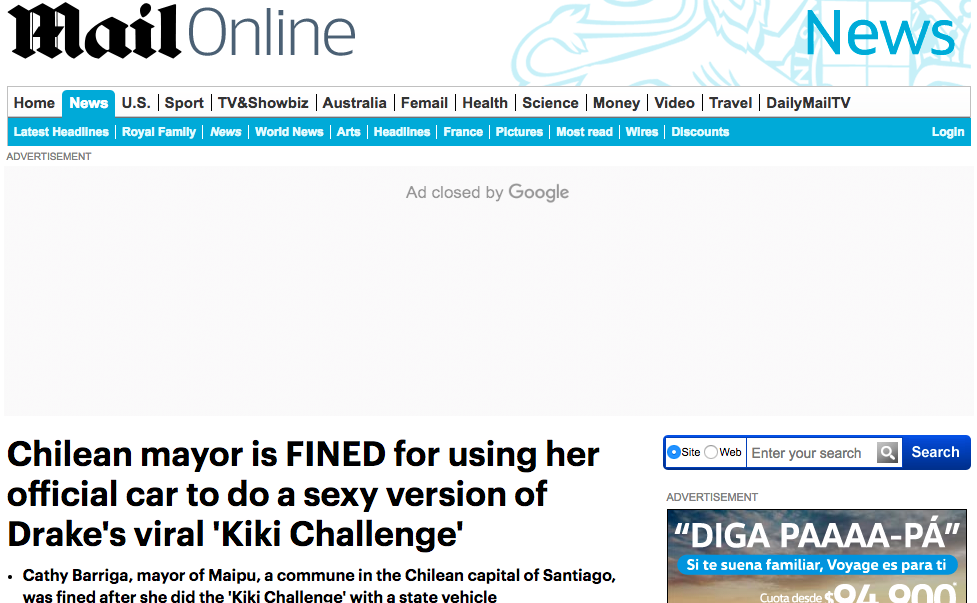Open the Money section

616,103
